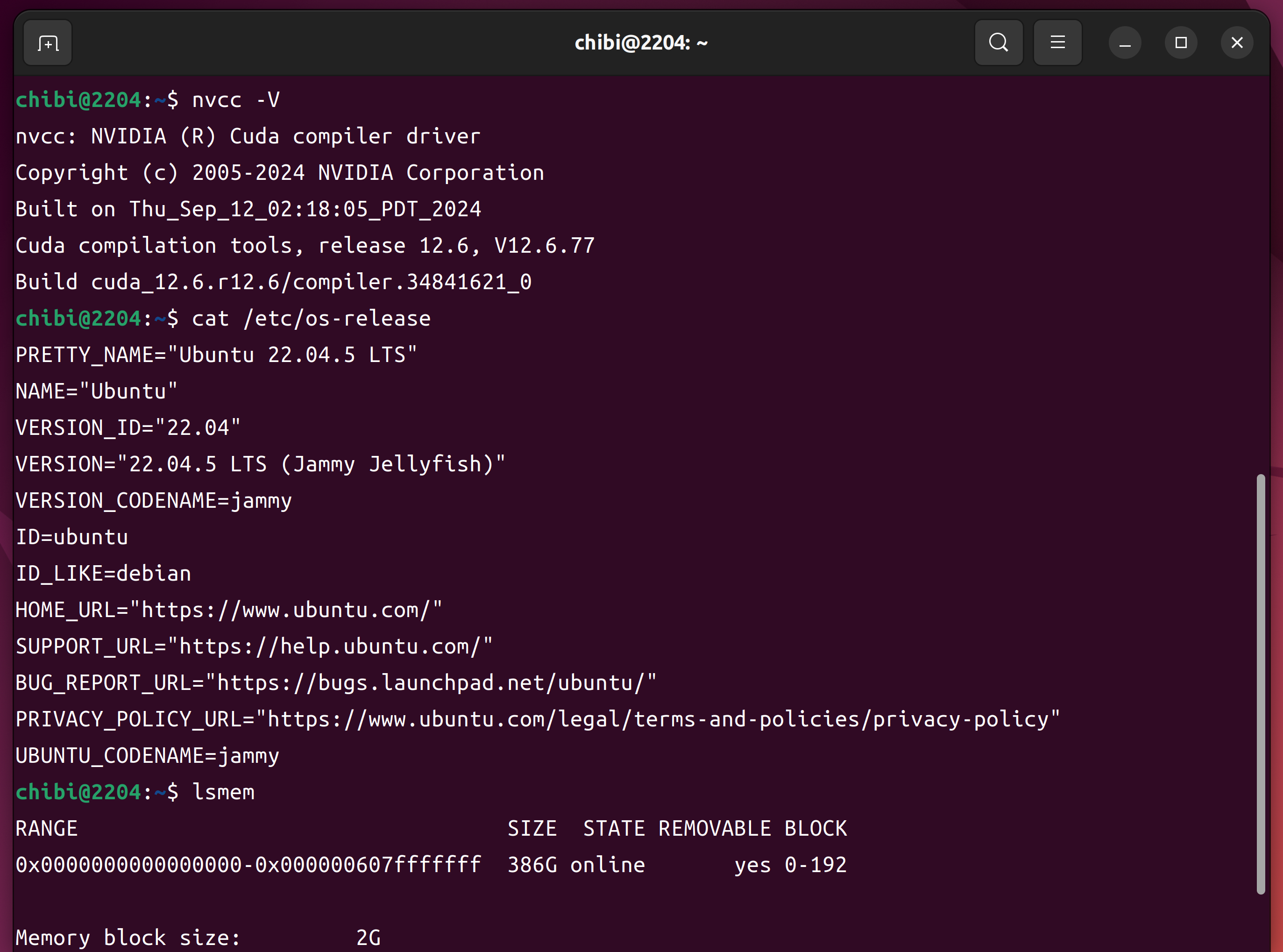
Task: Click the V12.6.77 release version text
Action: tap(544, 246)
